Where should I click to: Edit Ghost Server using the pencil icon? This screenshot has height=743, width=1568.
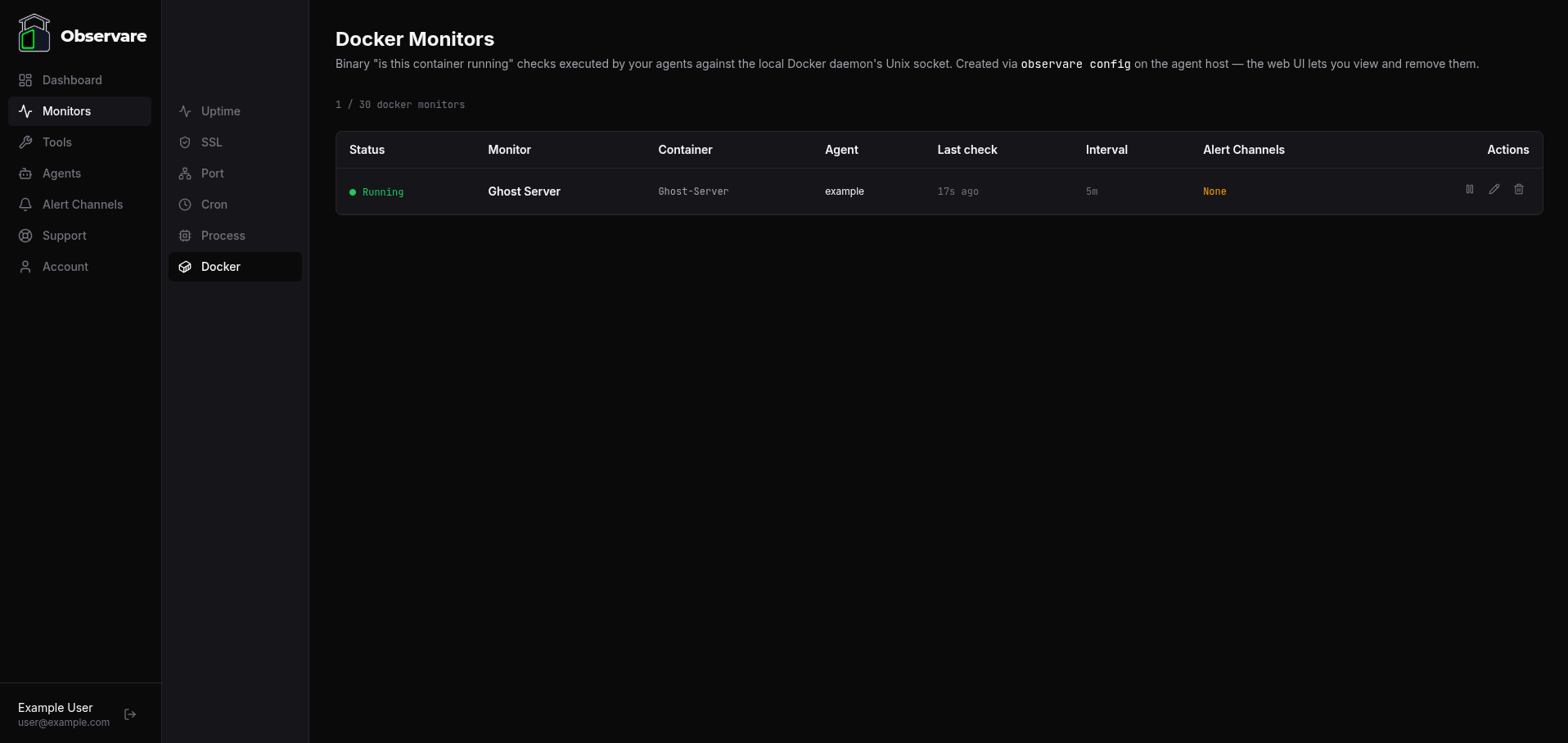tap(1494, 189)
